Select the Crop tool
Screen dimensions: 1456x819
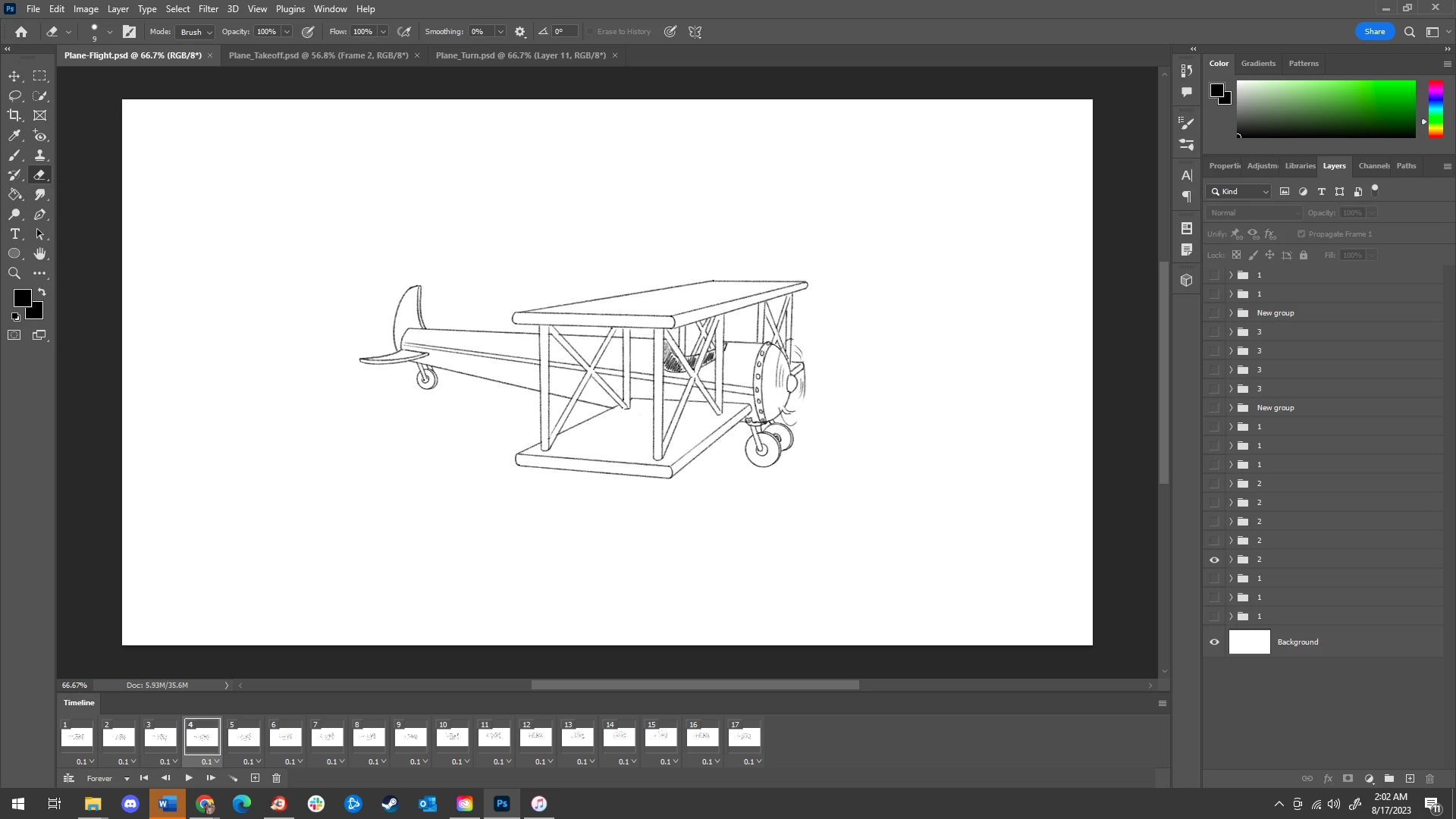coord(14,115)
